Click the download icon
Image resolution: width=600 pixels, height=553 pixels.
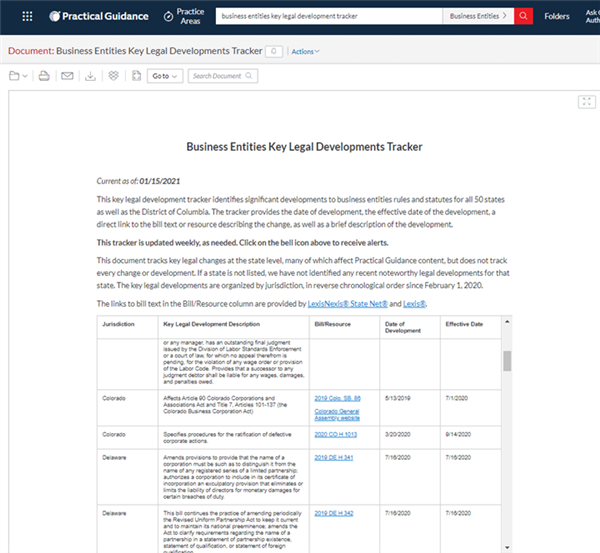pyautogui.click(x=90, y=76)
